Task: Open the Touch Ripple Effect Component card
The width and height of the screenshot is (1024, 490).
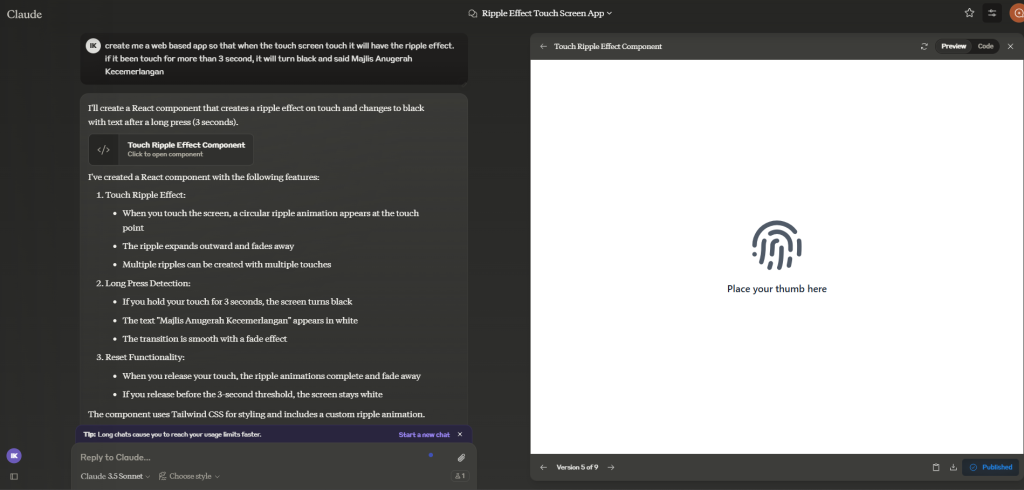Action: point(170,150)
